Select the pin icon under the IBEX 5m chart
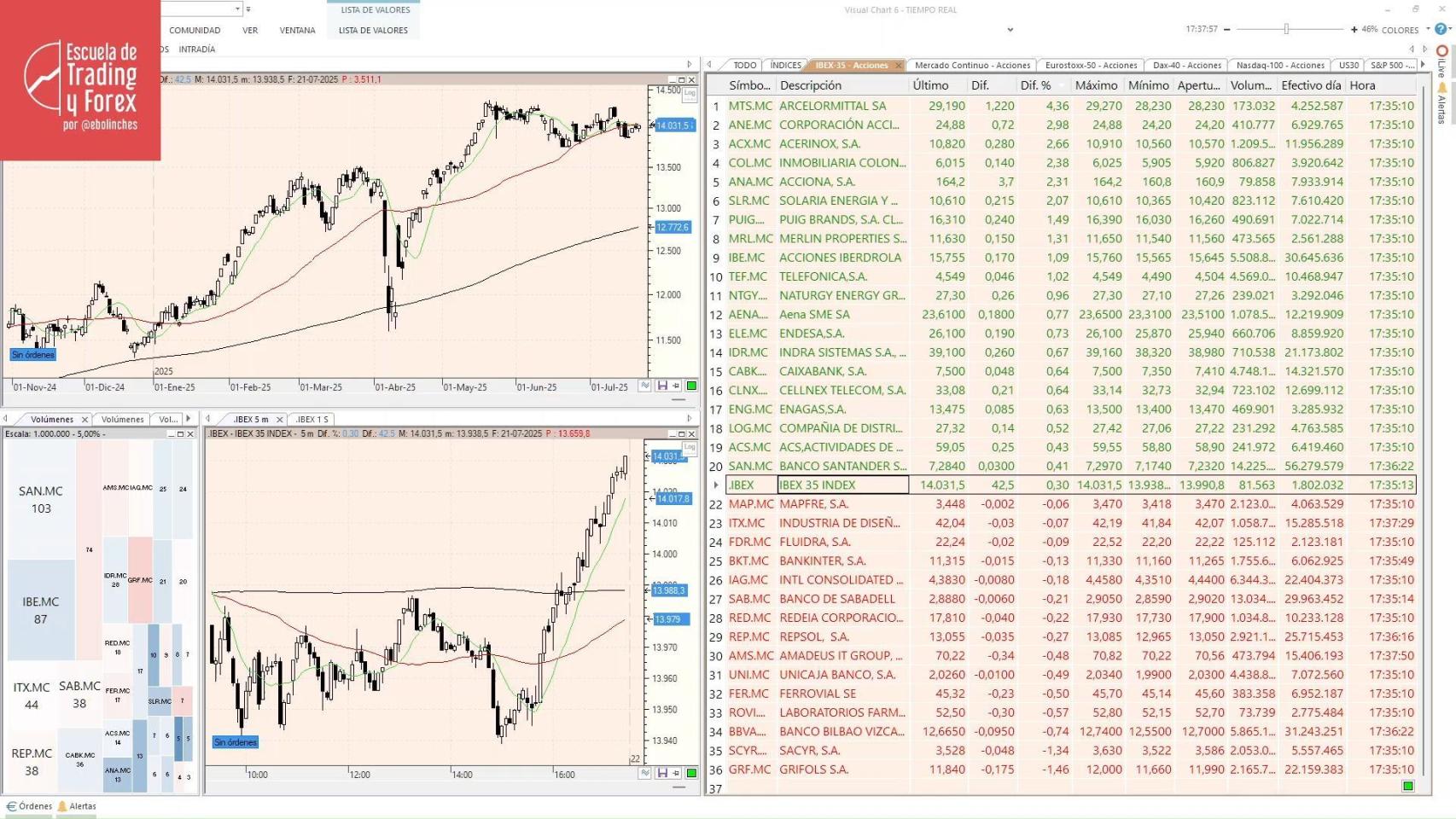This screenshot has height=819, width=1456. [x=675, y=774]
